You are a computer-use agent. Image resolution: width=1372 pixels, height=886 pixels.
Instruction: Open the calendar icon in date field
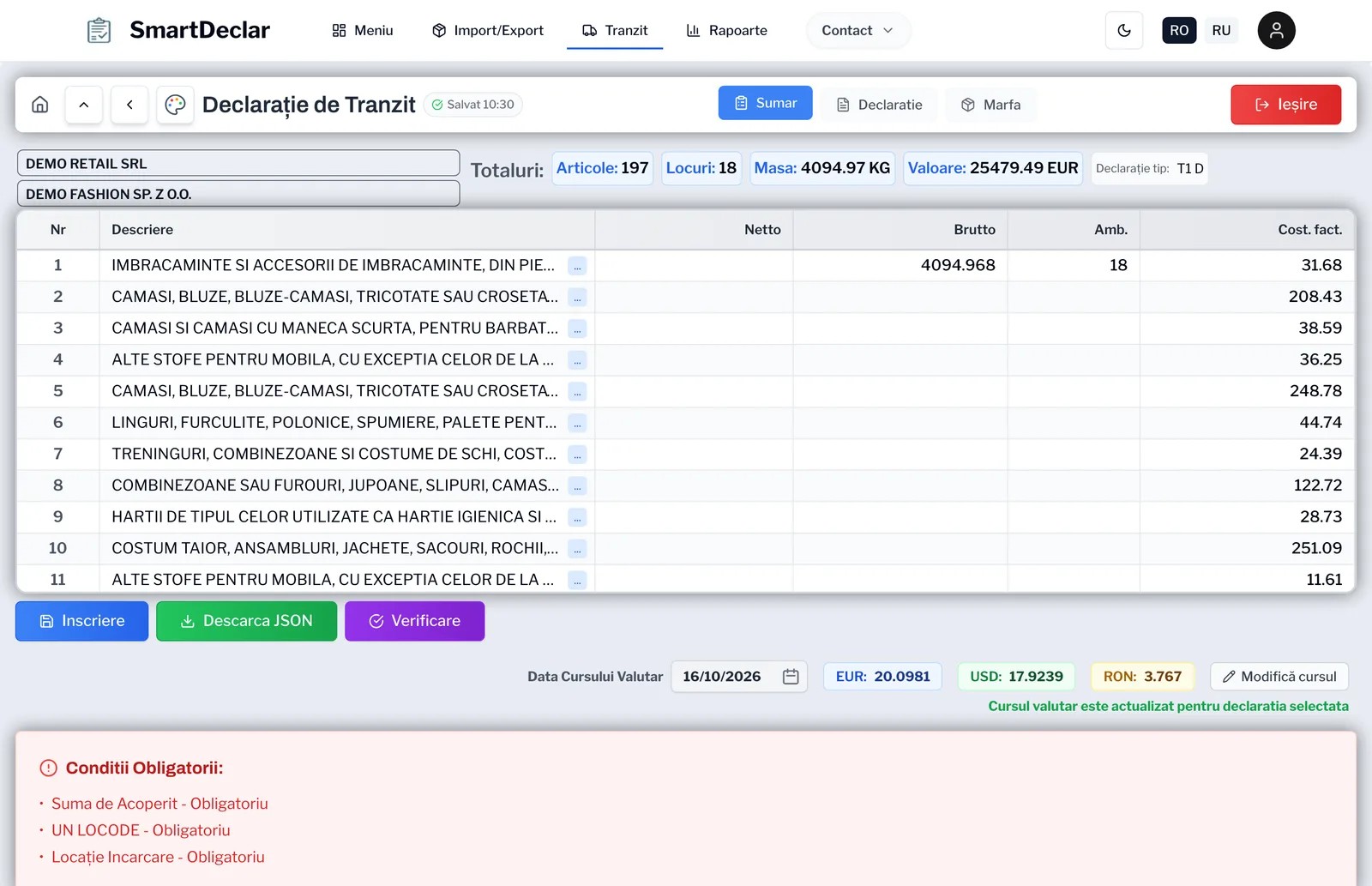click(x=791, y=677)
